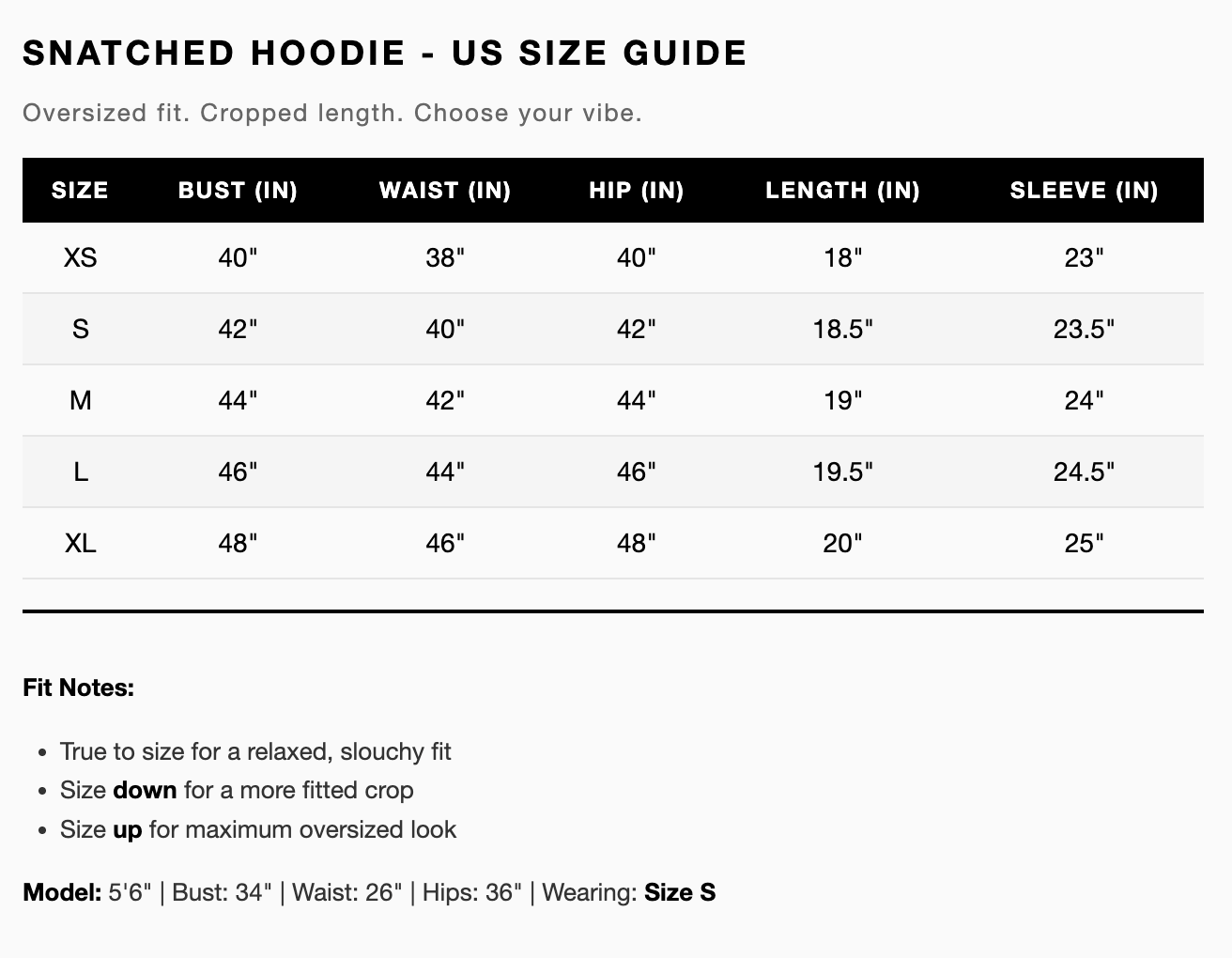
Task: Select the 38" waist value for XS
Action: [445, 257]
